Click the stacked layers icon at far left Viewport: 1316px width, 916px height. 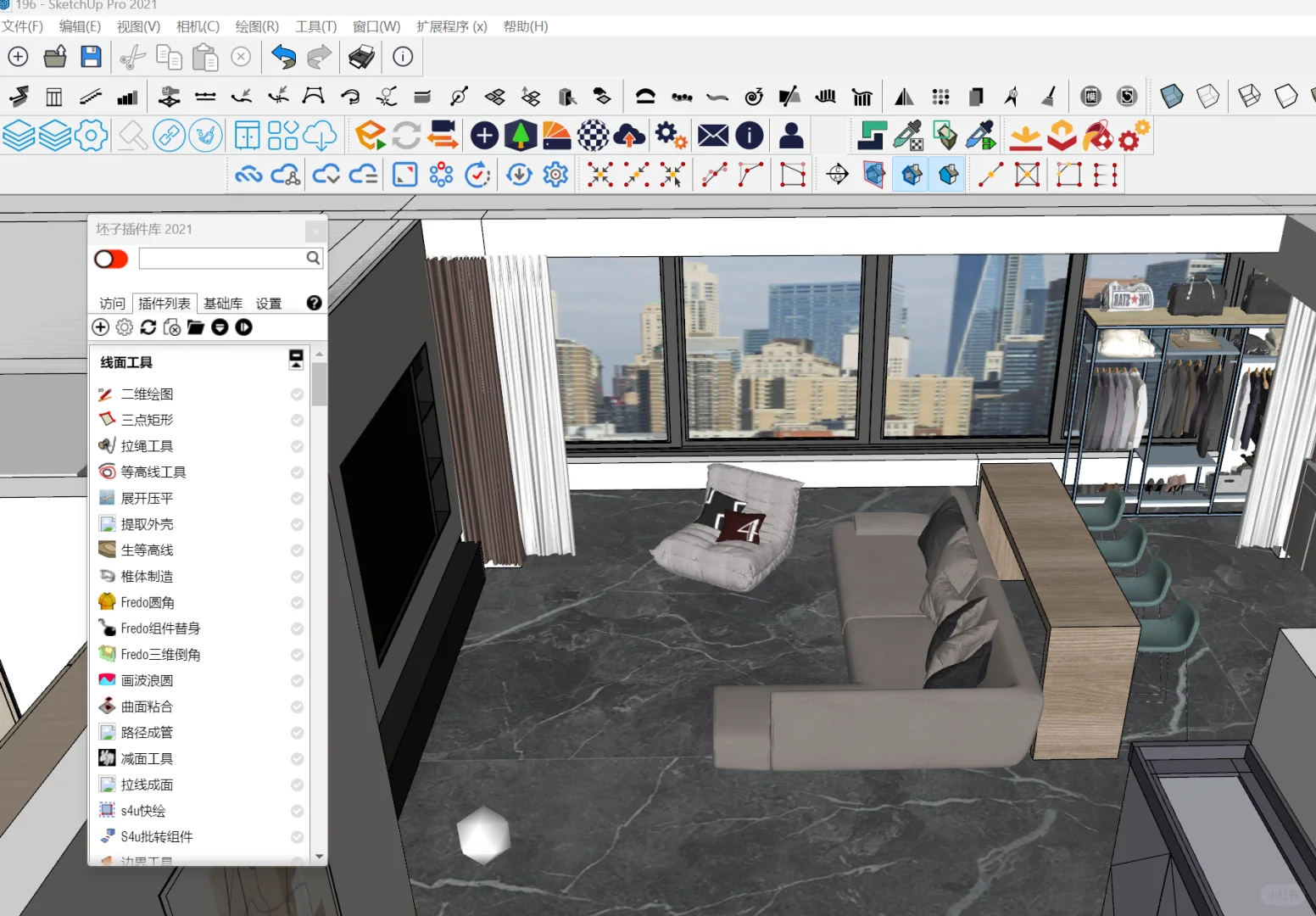tap(18, 136)
